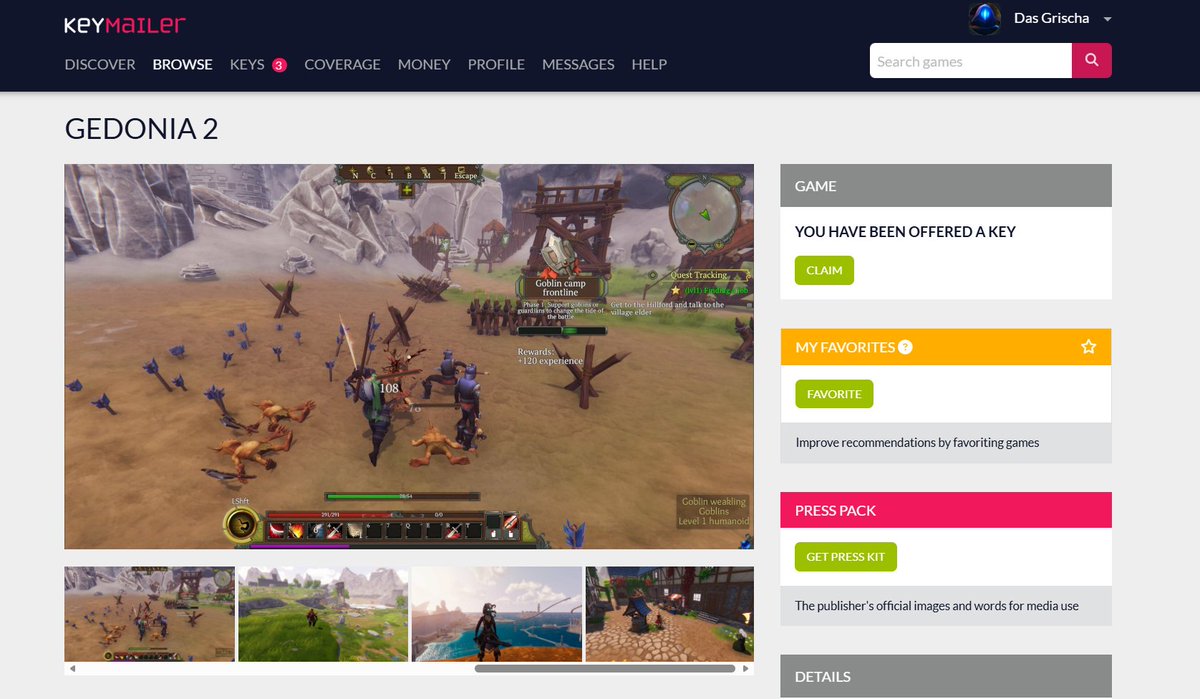Click the main Gedonia 2 screenshot
The image size is (1200, 699).
tap(409, 357)
